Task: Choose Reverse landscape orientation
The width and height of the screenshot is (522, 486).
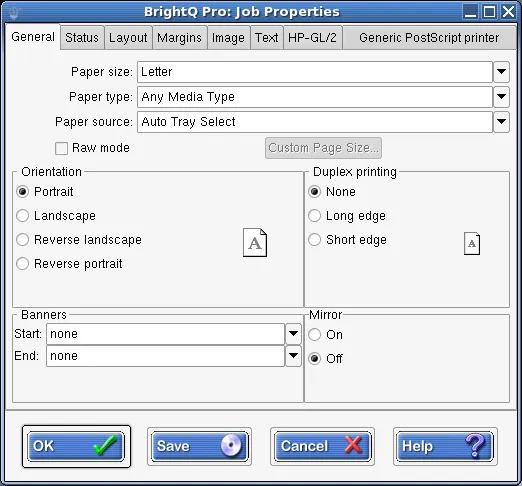Action: [23, 240]
